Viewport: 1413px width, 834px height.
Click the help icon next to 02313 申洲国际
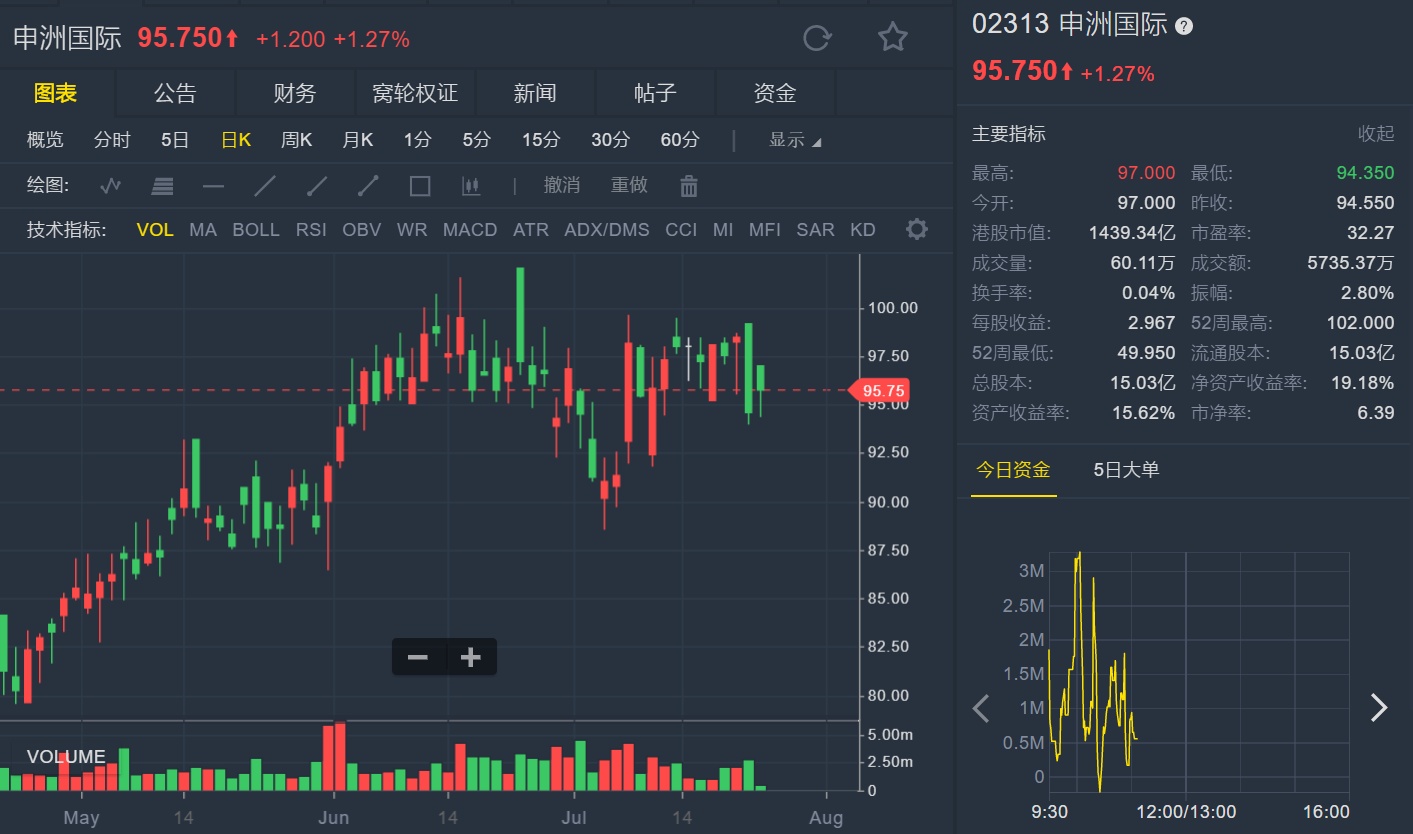coord(1184,26)
